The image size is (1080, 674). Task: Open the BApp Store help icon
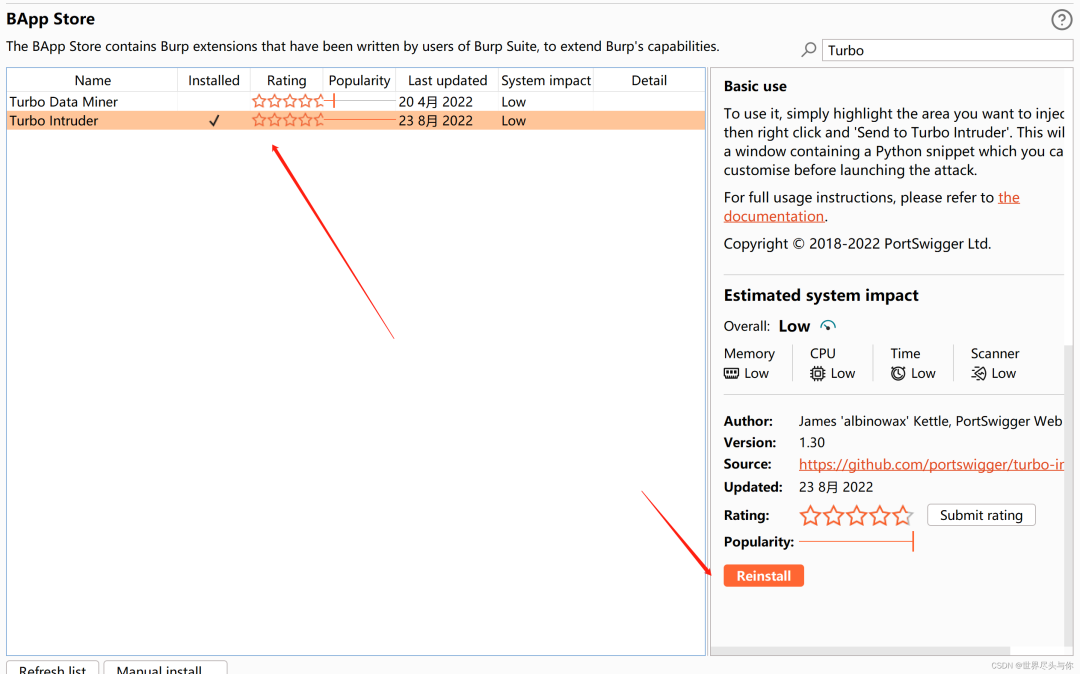point(1061,20)
